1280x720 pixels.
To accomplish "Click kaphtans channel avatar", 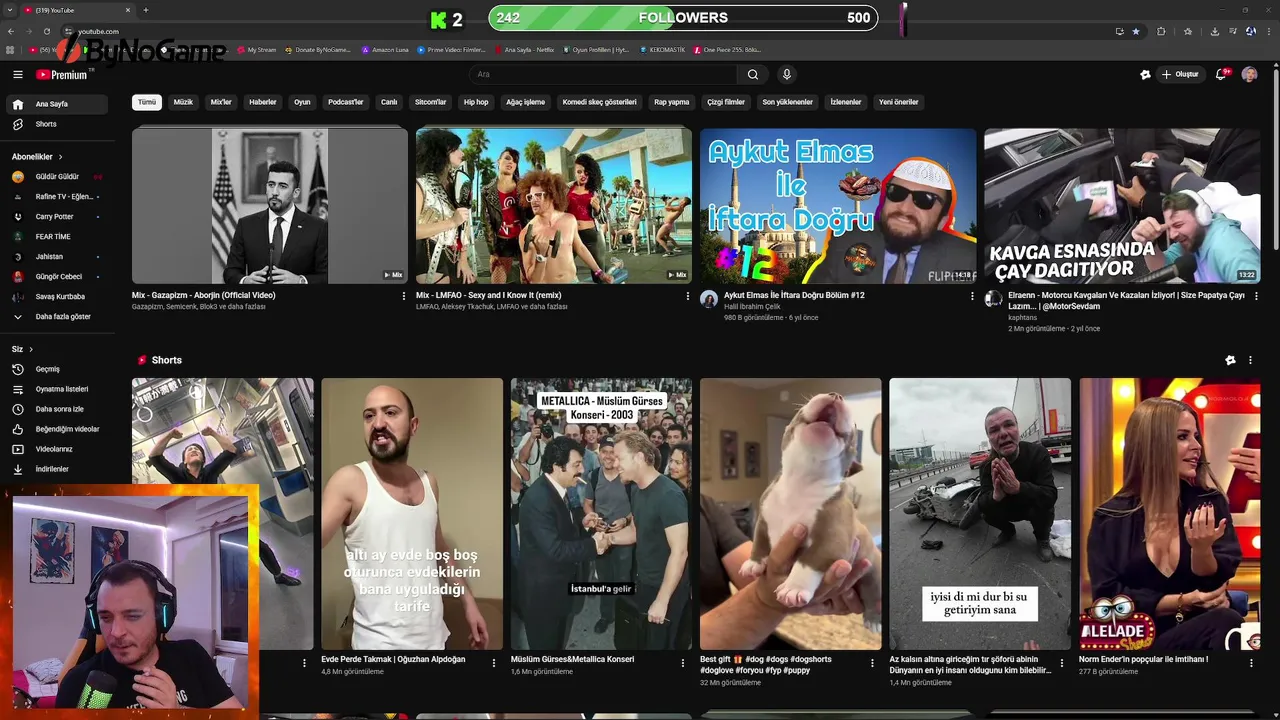I will [993, 299].
